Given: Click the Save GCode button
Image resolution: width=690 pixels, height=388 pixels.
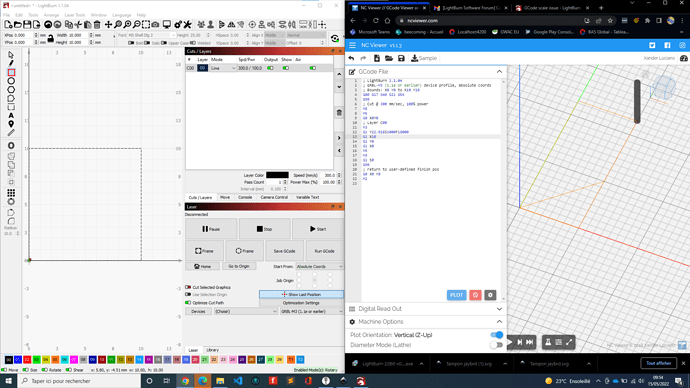Looking at the screenshot, I should [284, 251].
